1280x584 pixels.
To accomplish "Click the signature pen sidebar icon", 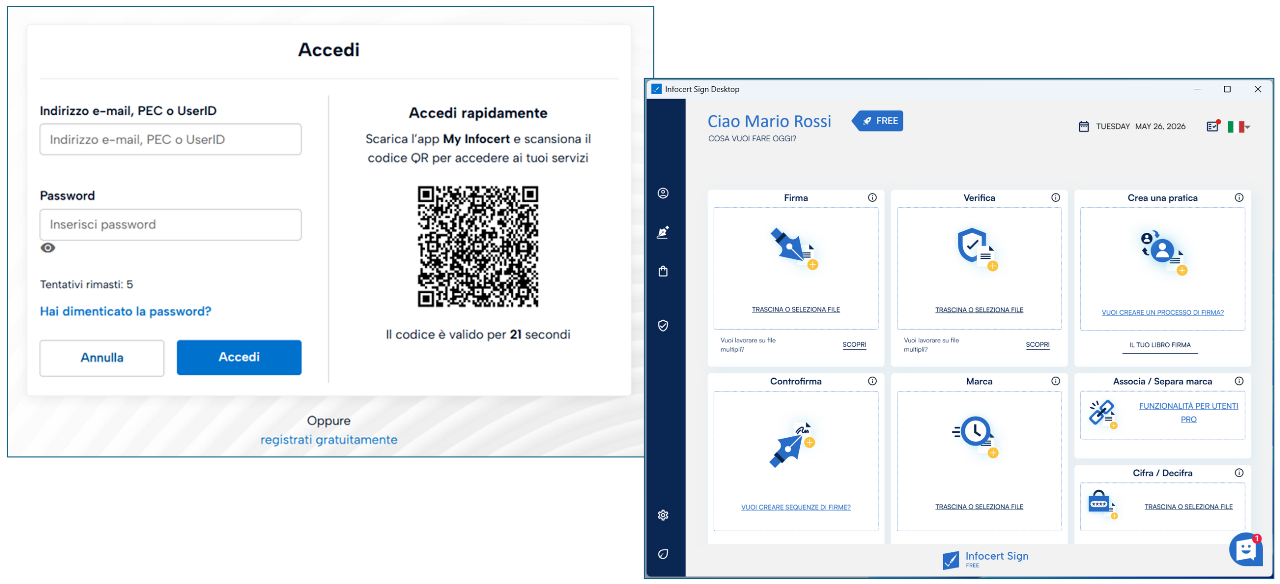I will [x=663, y=232].
